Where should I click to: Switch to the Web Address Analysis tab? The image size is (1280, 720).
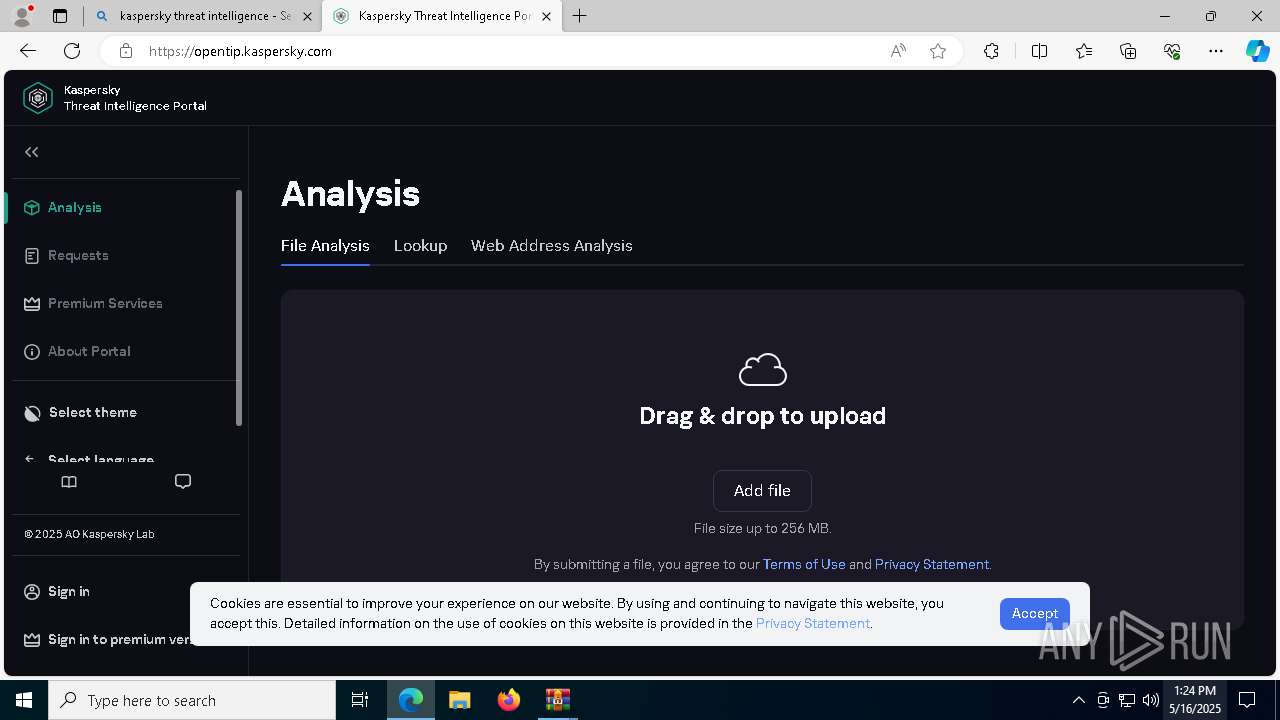(x=552, y=245)
